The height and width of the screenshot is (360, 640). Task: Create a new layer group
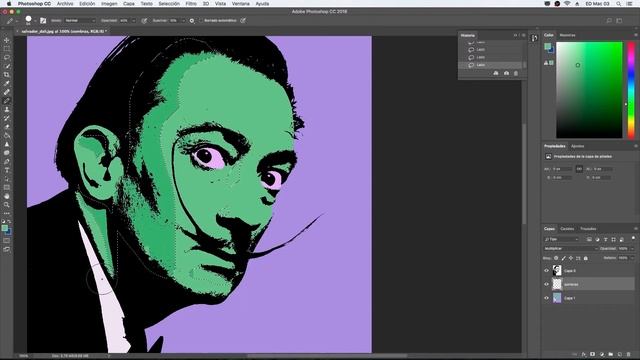[x=611, y=354]
